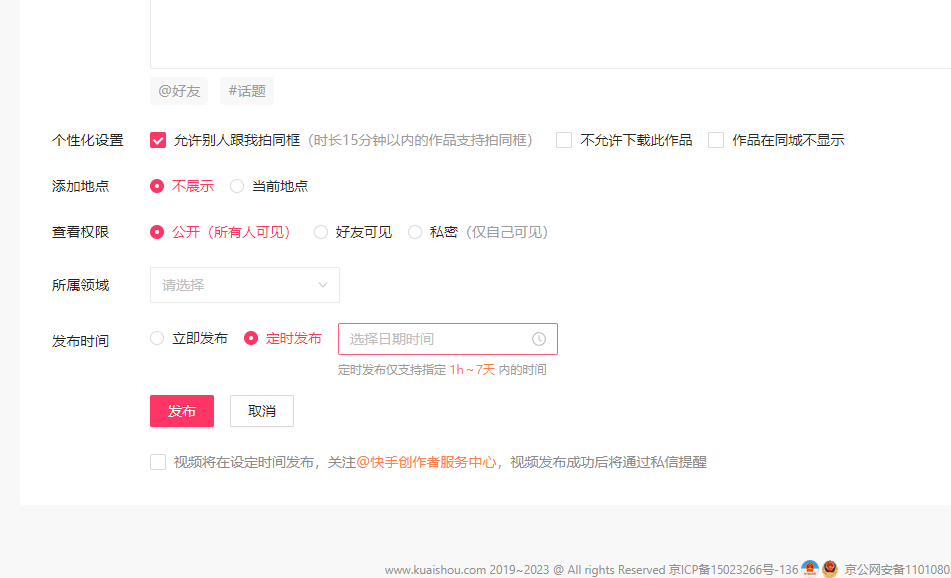Click inside the description text area
Viewport: 951px width, 578px height.
[551, 33]
